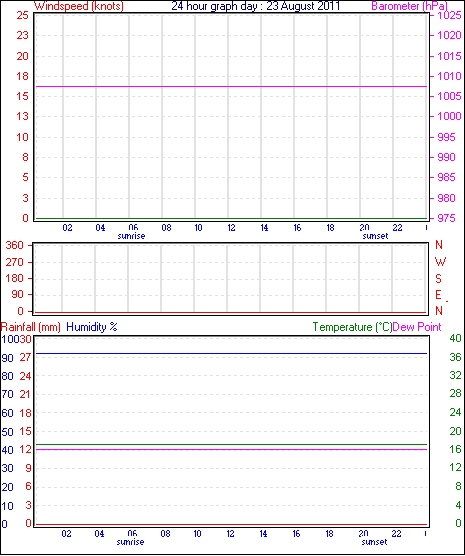
Task: Click the 1025 hPa axis value
Action: point(450,15)
